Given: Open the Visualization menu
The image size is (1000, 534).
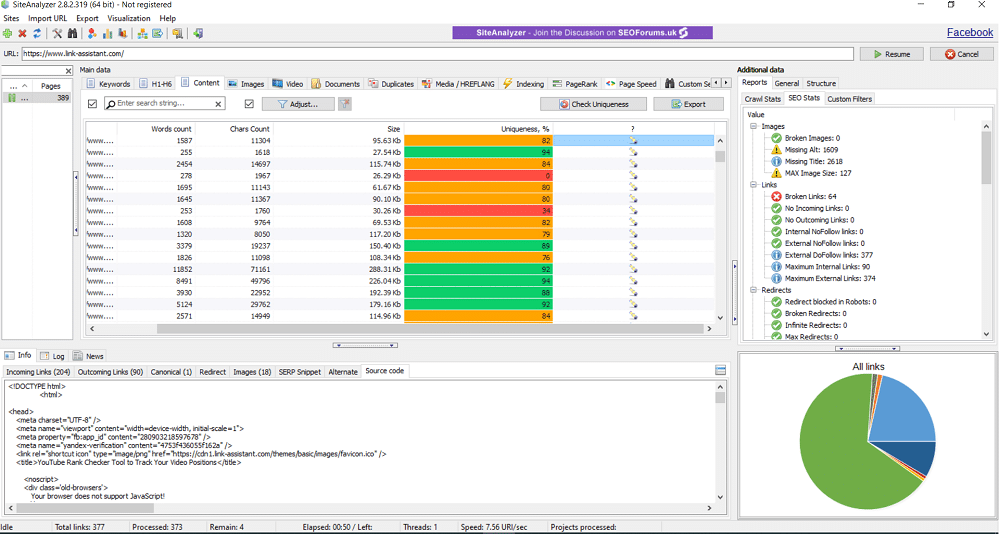Looking at the screenshot, I should click(129, 19).
